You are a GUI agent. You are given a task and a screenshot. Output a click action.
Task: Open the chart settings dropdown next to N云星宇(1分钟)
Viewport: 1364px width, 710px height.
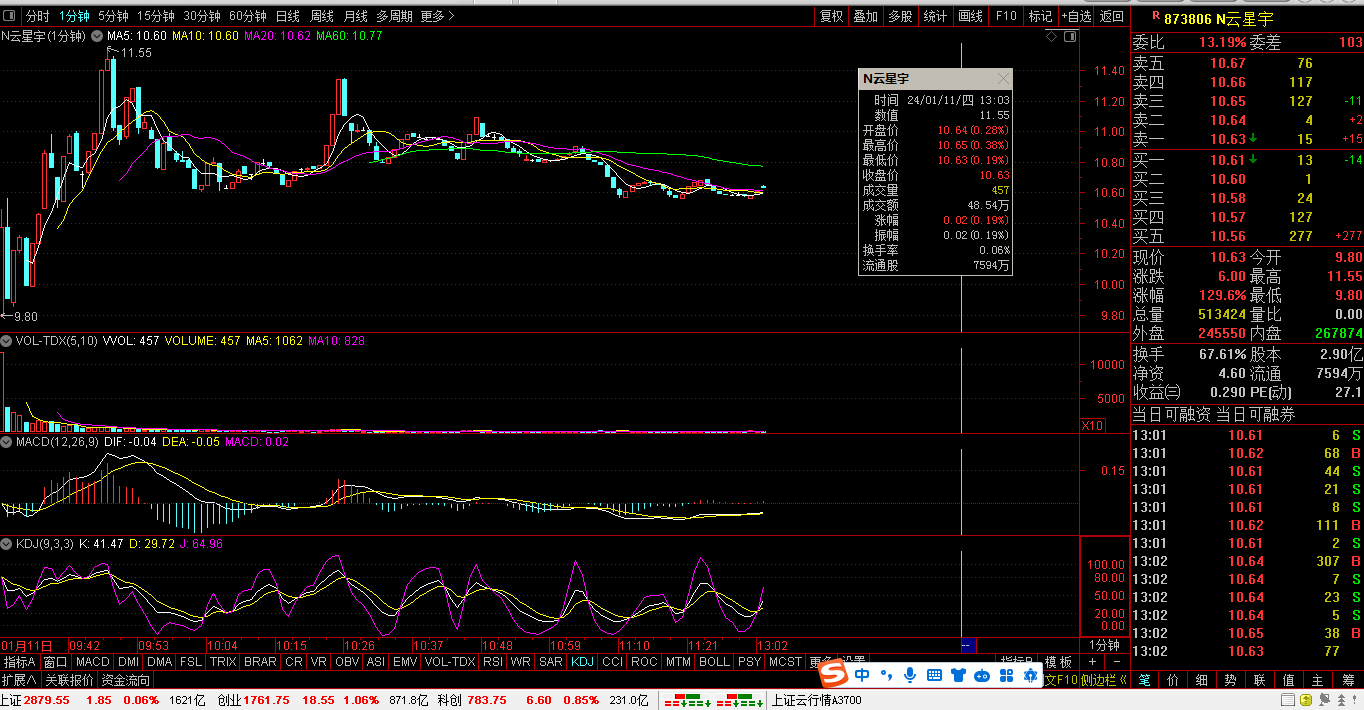point(97,36)
